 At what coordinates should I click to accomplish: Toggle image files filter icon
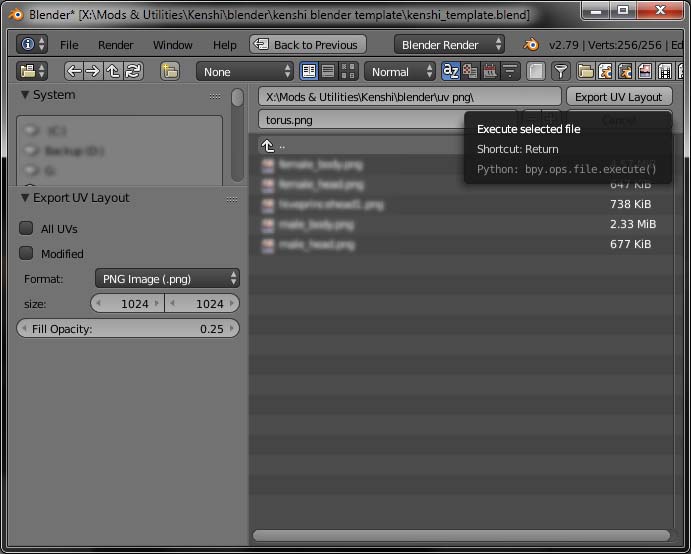pos(645,71)
